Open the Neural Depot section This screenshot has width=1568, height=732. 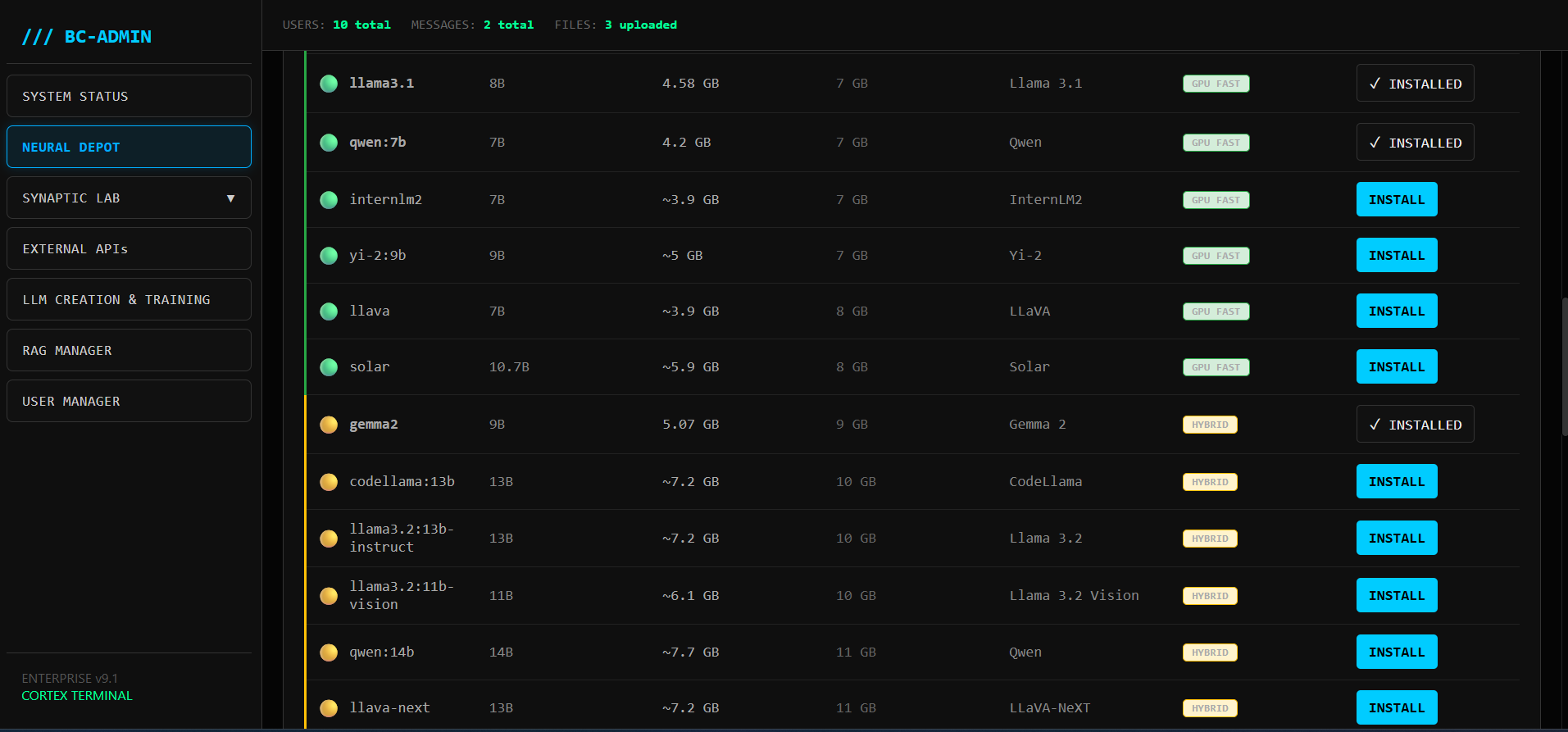pos(129,148)
